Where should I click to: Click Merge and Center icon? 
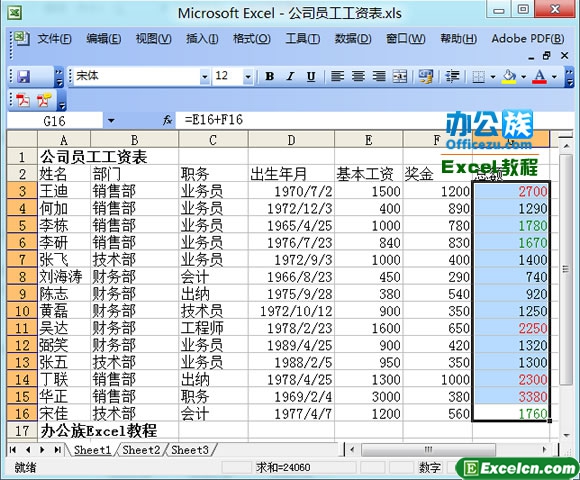tap(400, 77)
